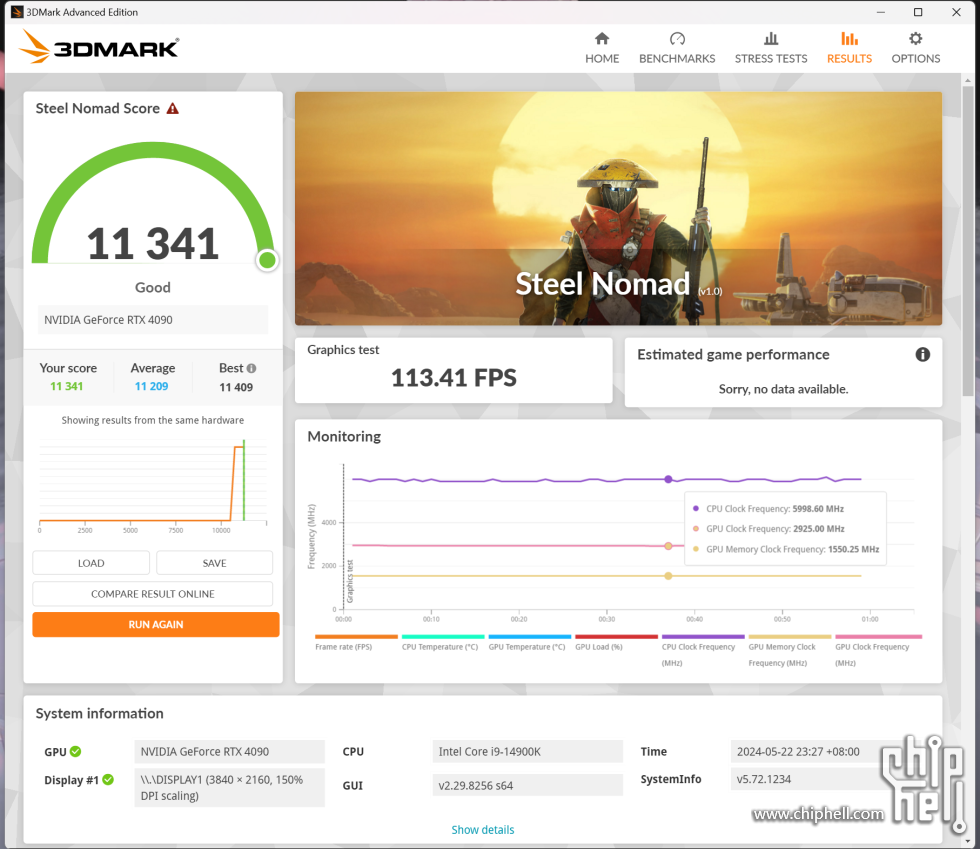Maximize the 3DMark window

(918, 12)
